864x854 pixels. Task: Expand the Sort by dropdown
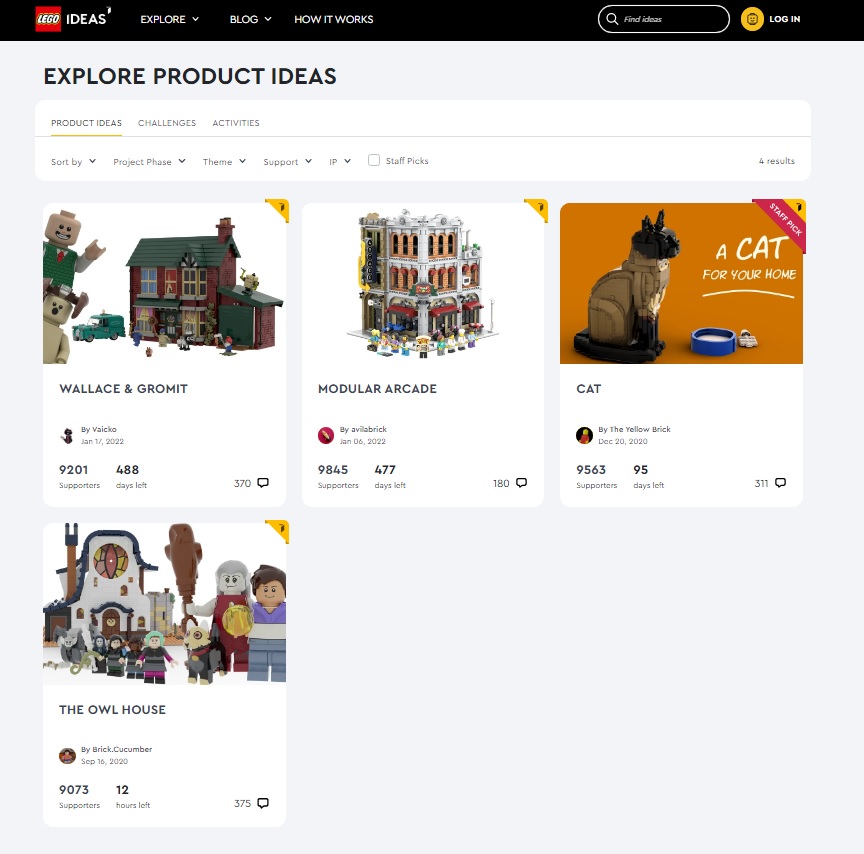coord(73,161)
